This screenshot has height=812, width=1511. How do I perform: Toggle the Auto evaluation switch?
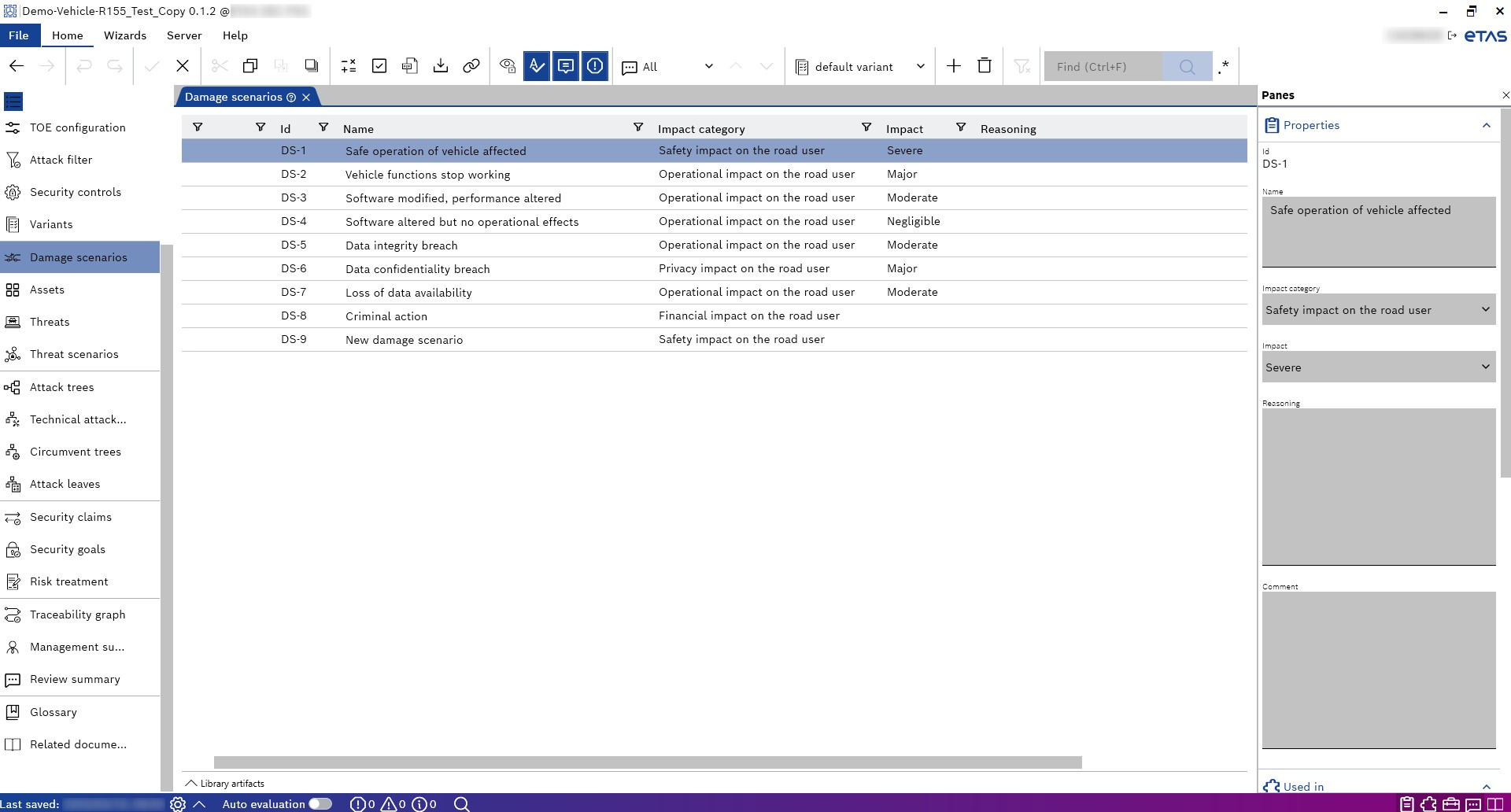pos(320,803)
